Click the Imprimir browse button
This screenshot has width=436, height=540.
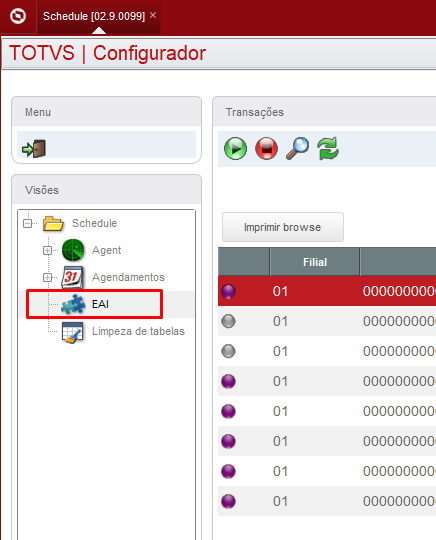coord(283,227)
